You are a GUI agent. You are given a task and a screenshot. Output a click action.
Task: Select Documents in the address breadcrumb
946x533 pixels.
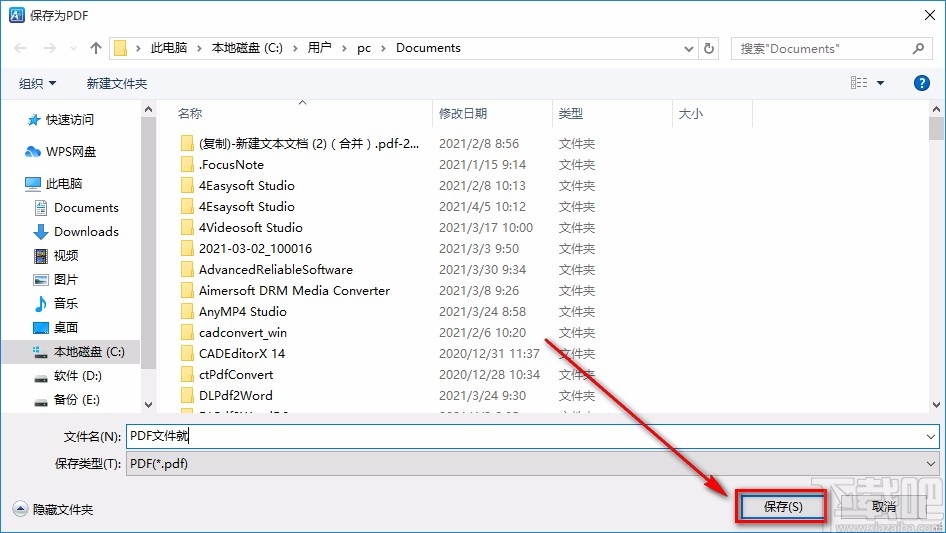pyautogui.click(x=428, y=48)
